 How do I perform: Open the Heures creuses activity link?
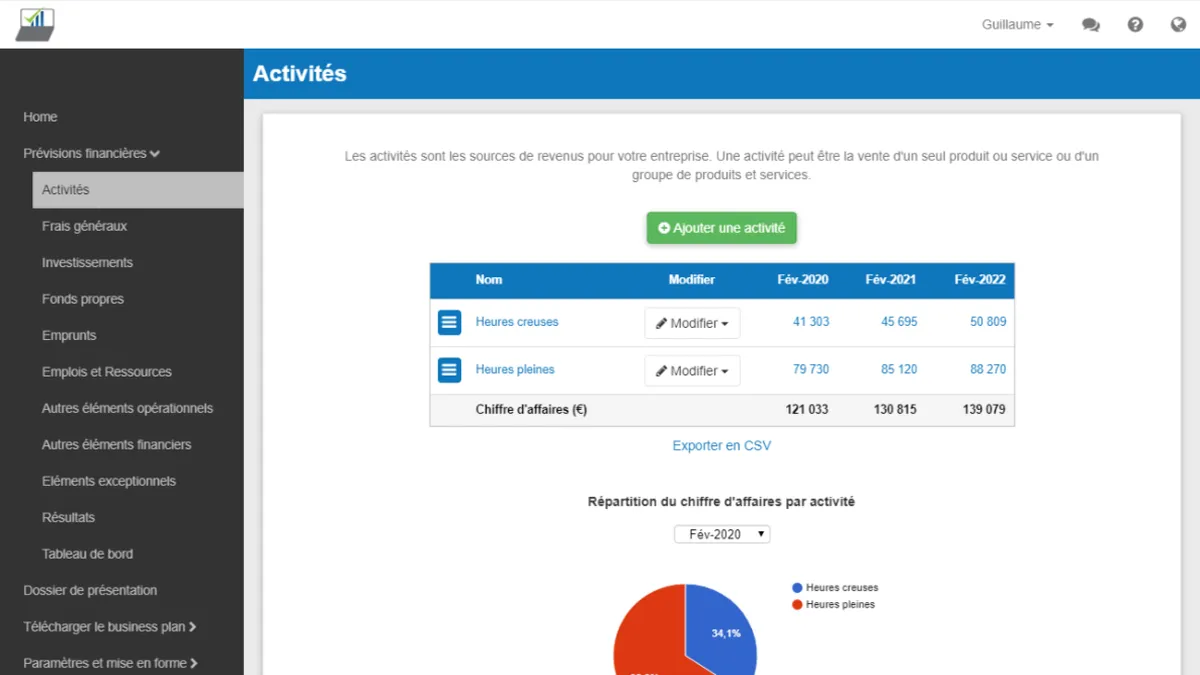point(517,322)
